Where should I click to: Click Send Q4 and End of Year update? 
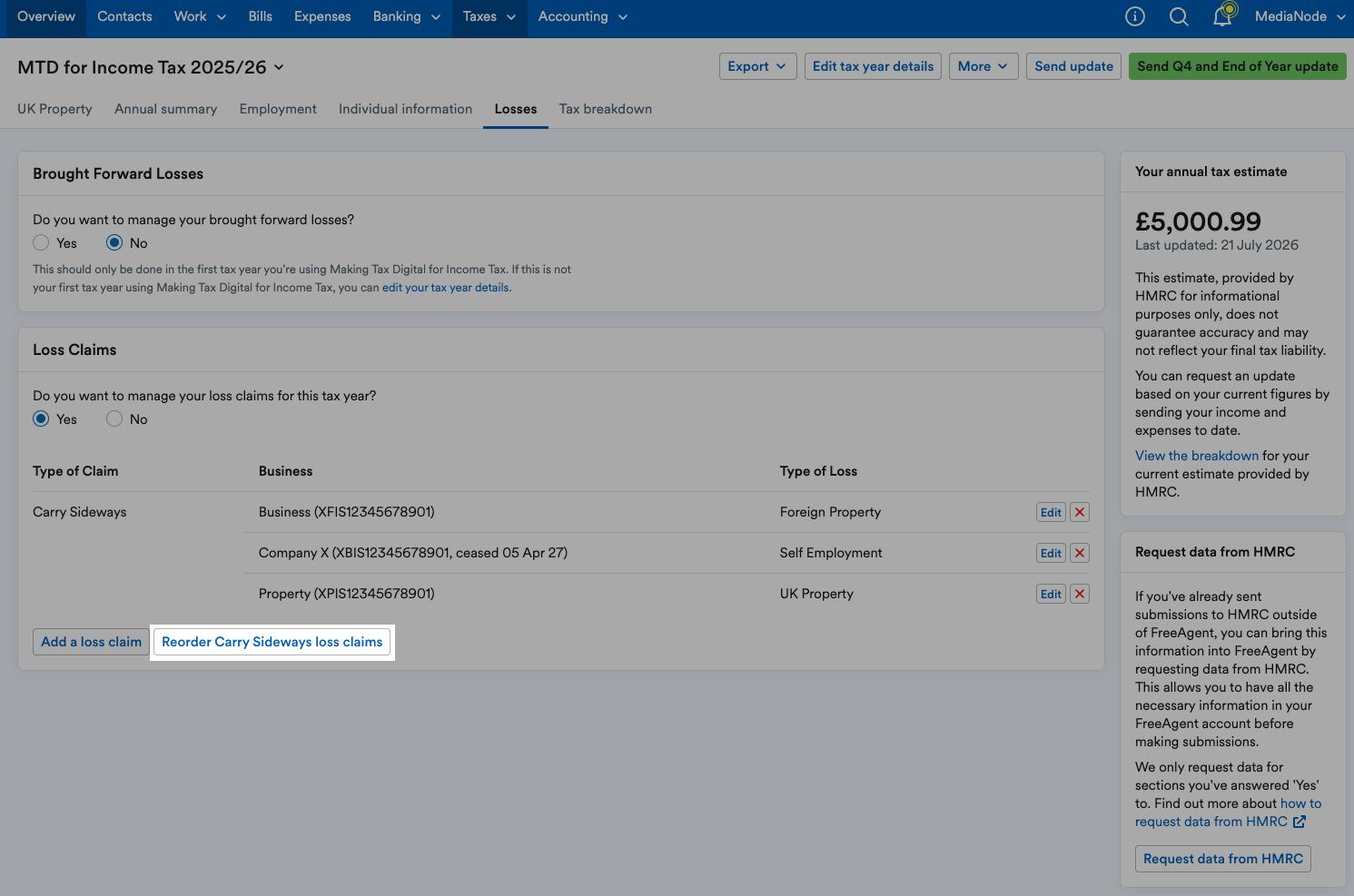point(1238,66)
